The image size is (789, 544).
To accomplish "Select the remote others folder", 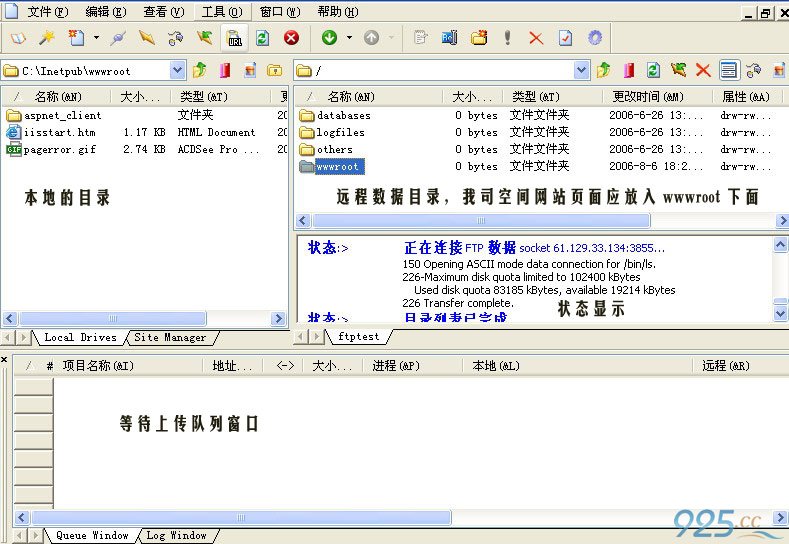I will 326,149.
